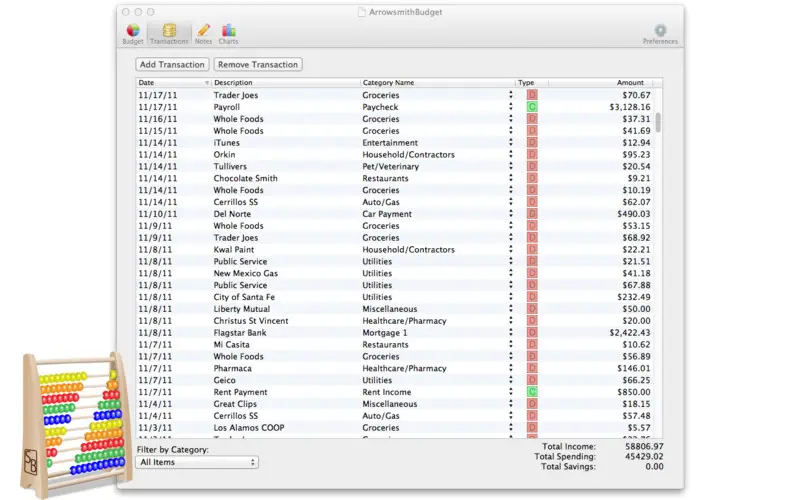
Task: Select the Los Alamos COOP description cell
Action: pos(249,428)
